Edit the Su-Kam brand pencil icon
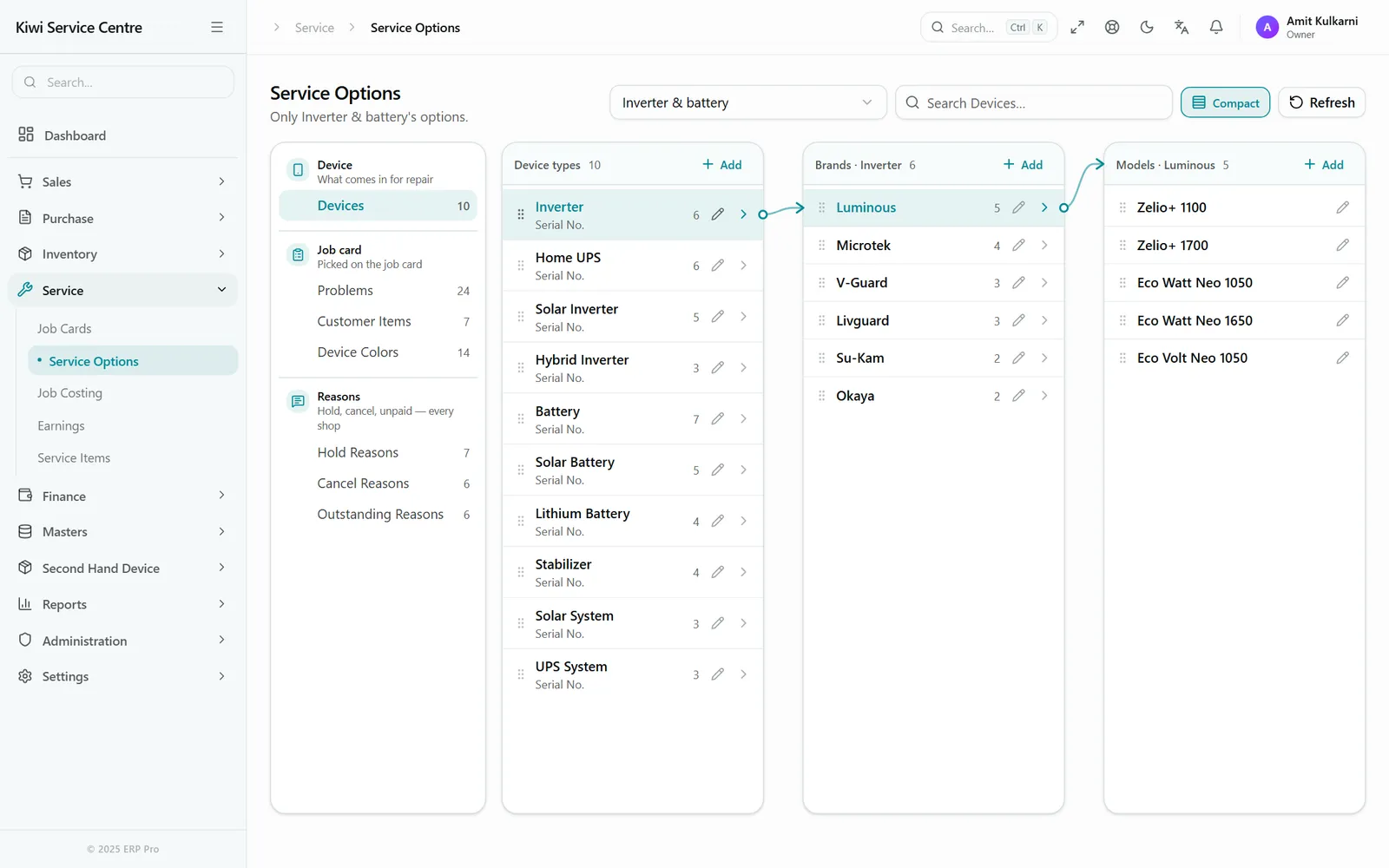Screen dimensions: 1389x868 [1019, 358]
